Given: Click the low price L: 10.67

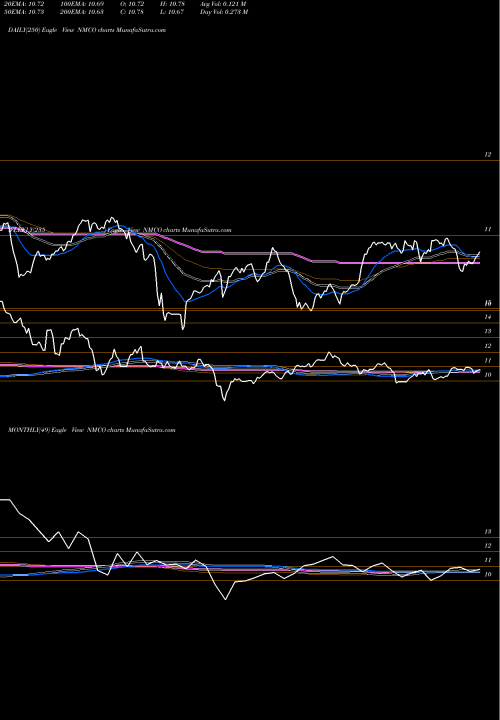Looking at the screenshot, I should coord(172,12).
